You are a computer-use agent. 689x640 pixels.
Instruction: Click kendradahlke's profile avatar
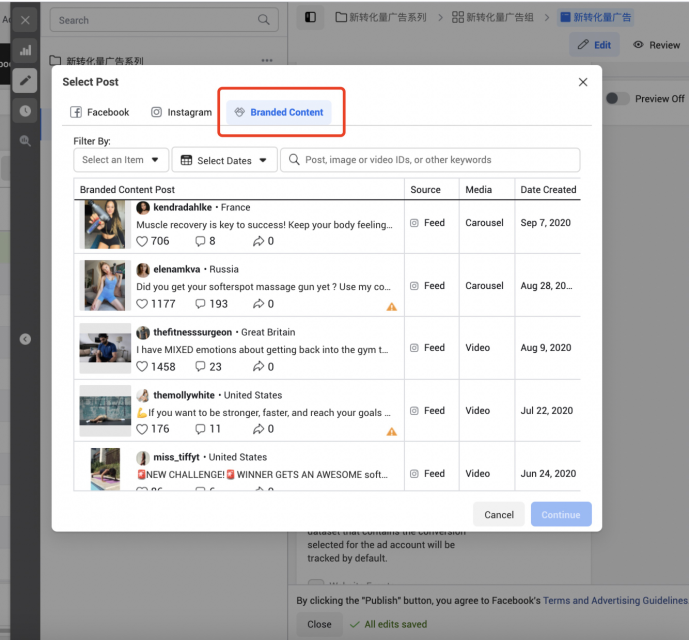pyautogui.click(x=143, y=207)
